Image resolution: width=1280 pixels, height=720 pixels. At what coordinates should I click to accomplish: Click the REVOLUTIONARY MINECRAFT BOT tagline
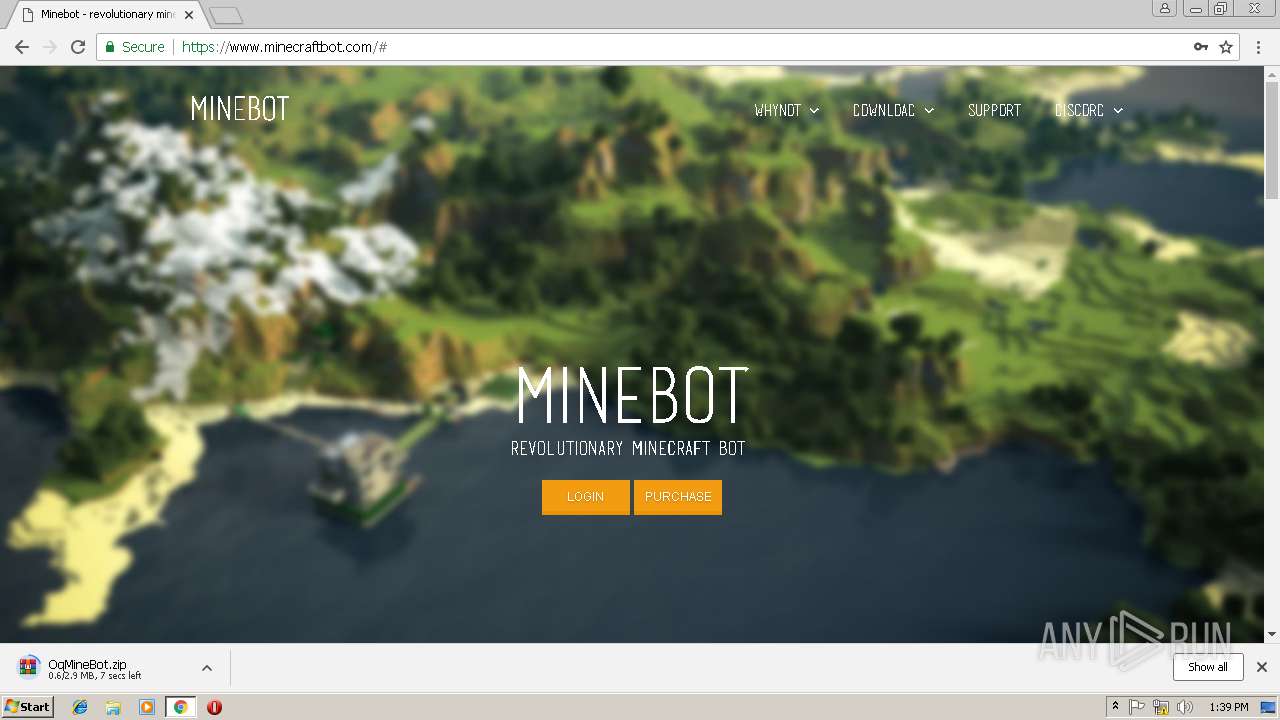coord(628,448)
